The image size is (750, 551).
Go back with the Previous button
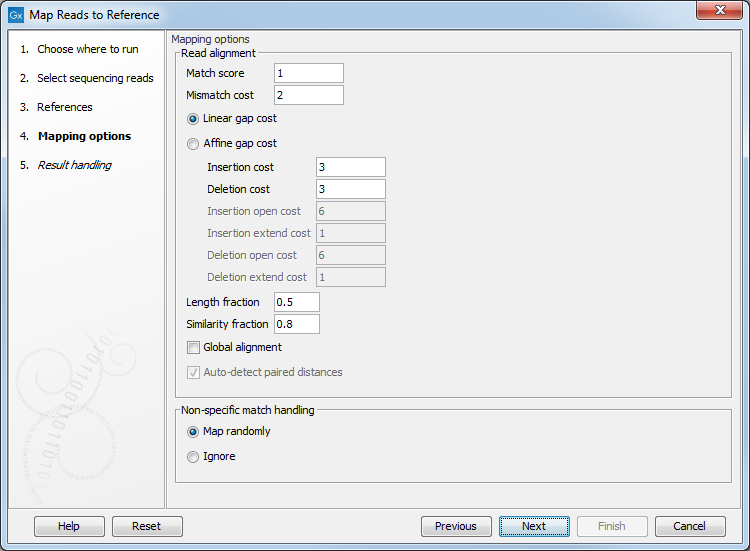(x=455, y=526)
